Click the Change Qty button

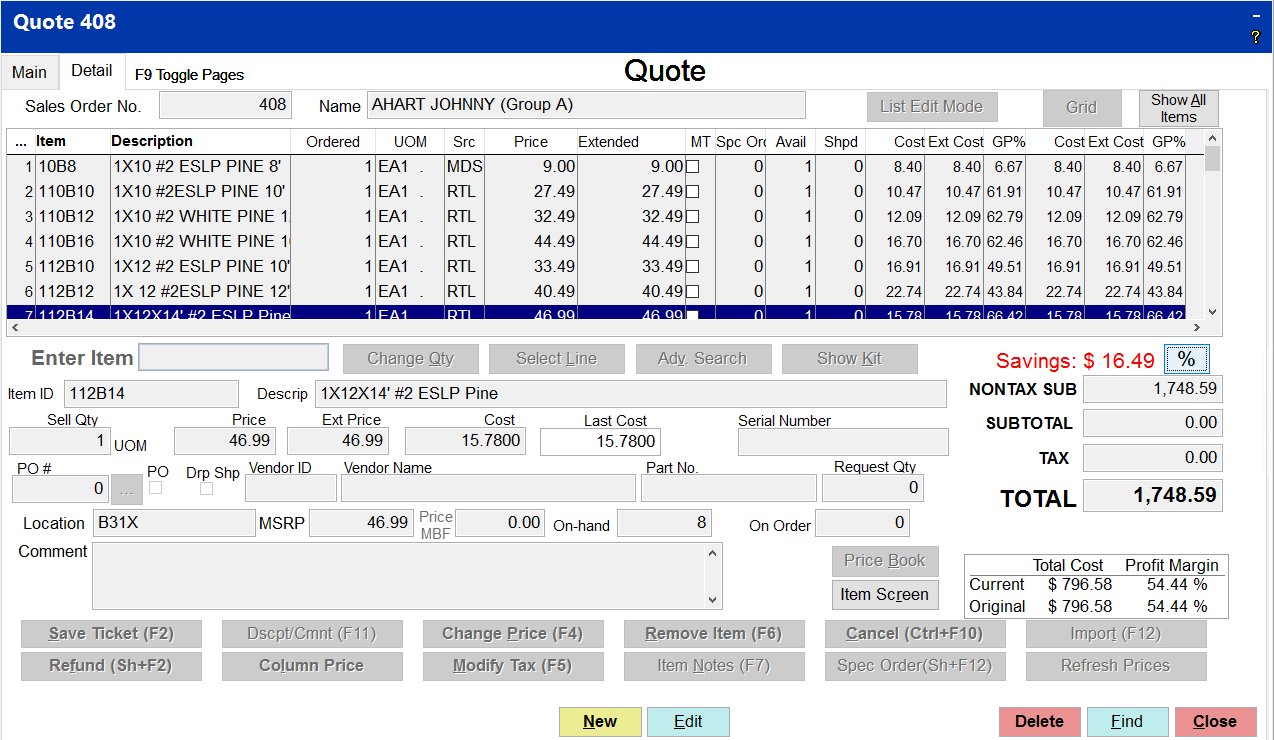coord(411,359)
